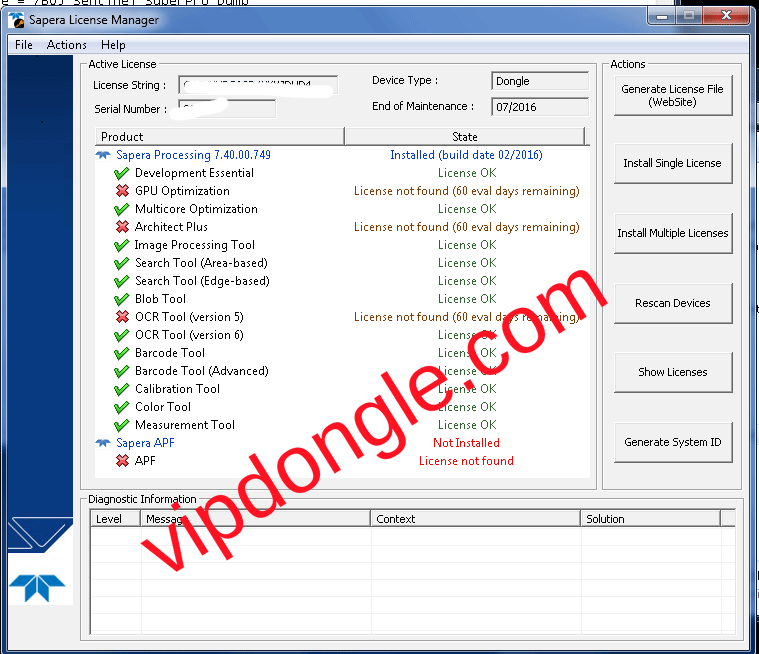759x654 pixels.
Task: Click Generate License File (WebSite) button
Action: 673,95
